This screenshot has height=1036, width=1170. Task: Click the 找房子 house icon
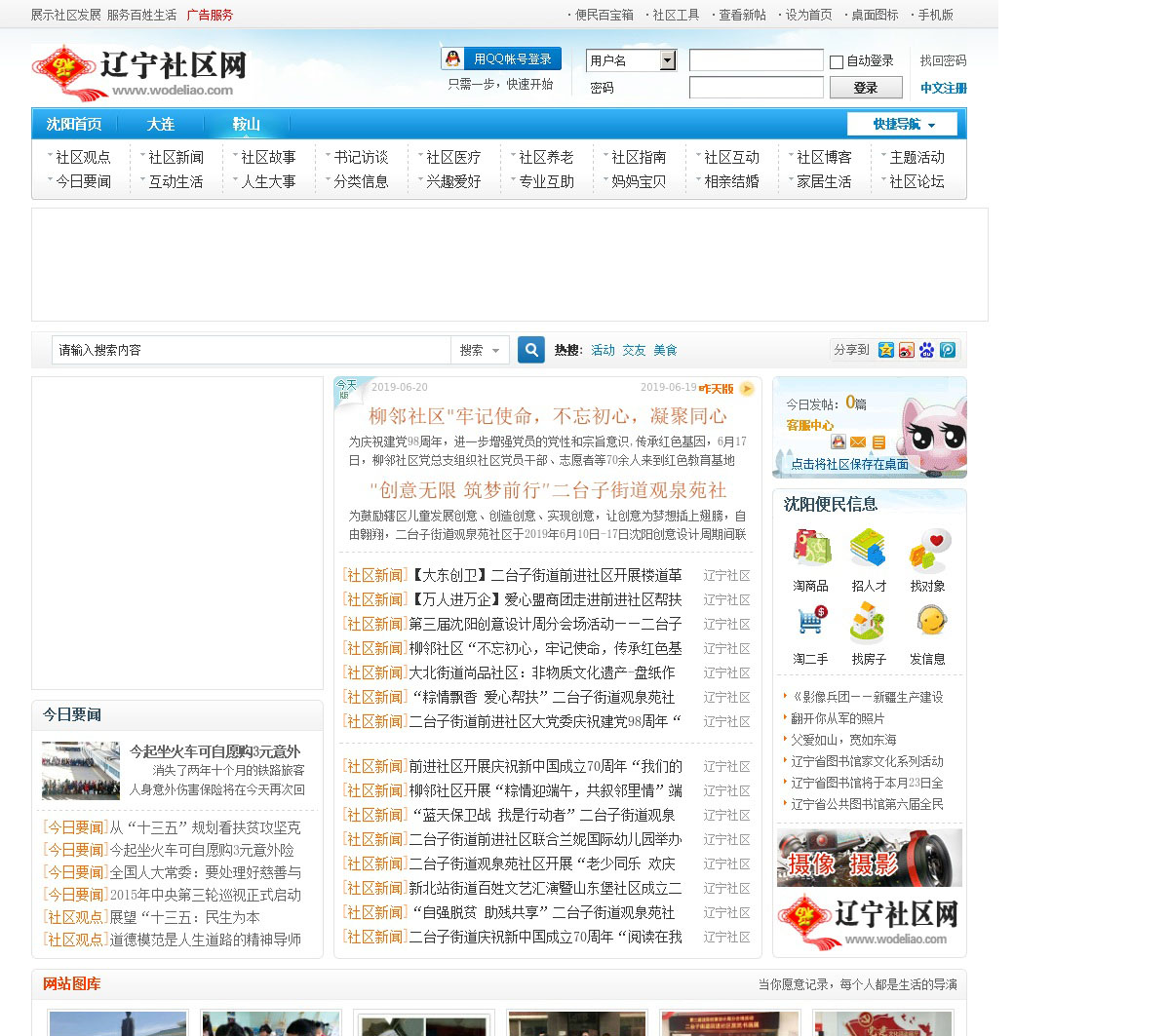(868, 622)
